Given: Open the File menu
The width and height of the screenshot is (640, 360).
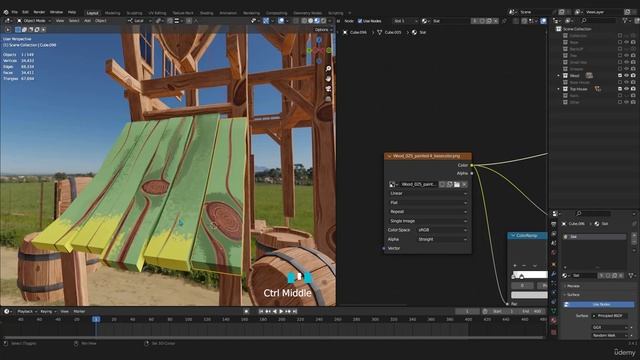Looking at the screenshot, I should pos(15,12).
